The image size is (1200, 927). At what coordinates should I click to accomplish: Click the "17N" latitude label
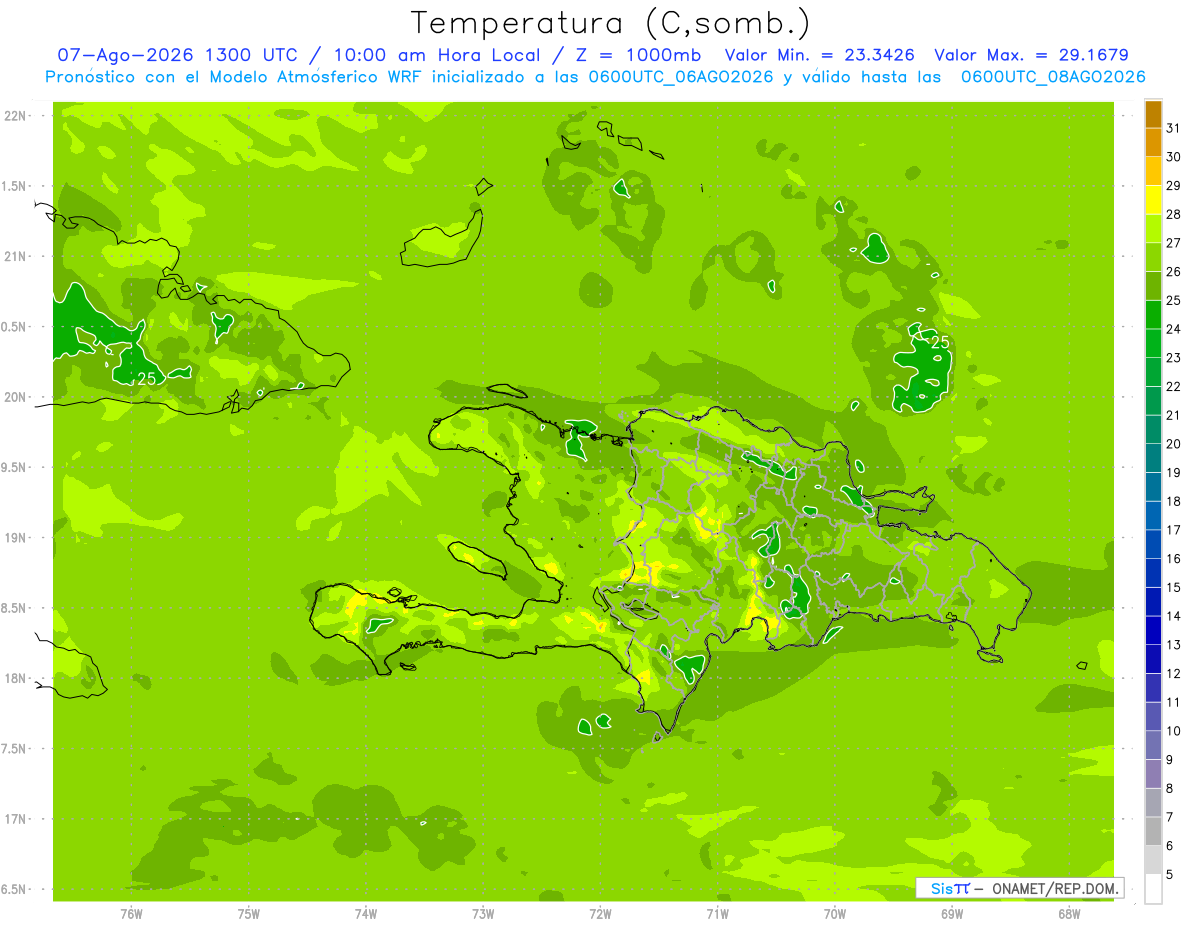point(15,819)
